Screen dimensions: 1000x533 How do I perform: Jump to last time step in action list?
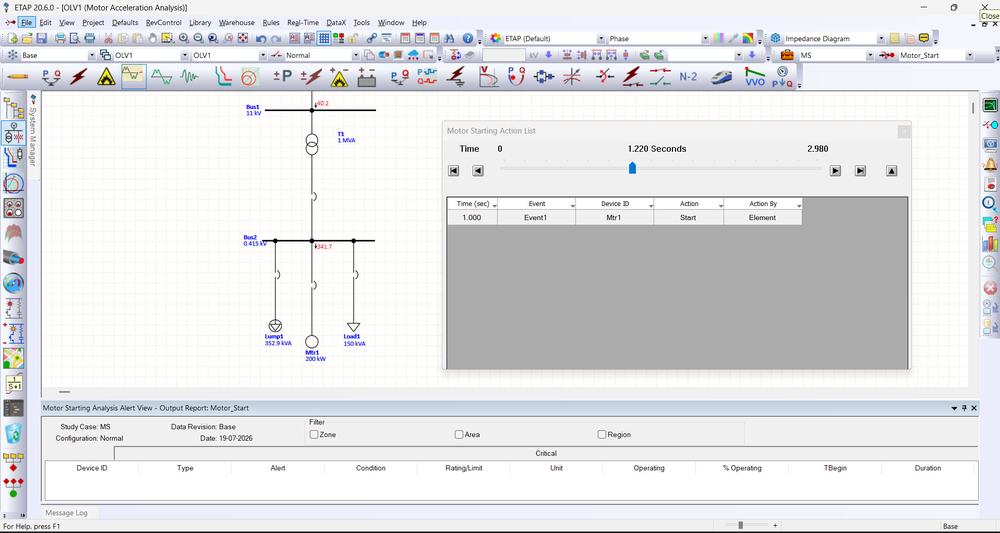(x=860, y=171)
